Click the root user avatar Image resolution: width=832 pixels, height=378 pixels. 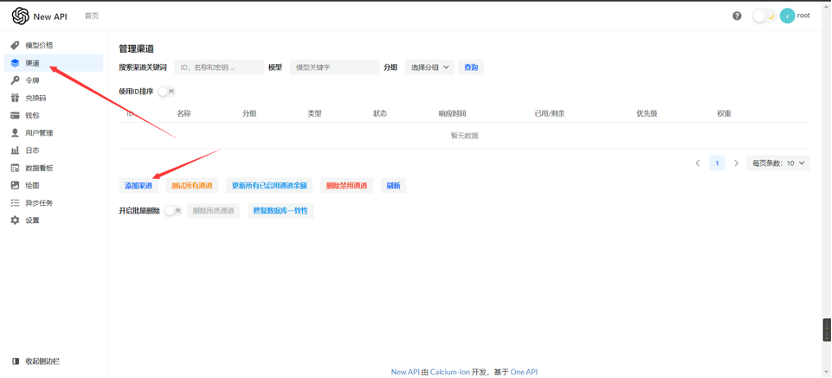787,16
